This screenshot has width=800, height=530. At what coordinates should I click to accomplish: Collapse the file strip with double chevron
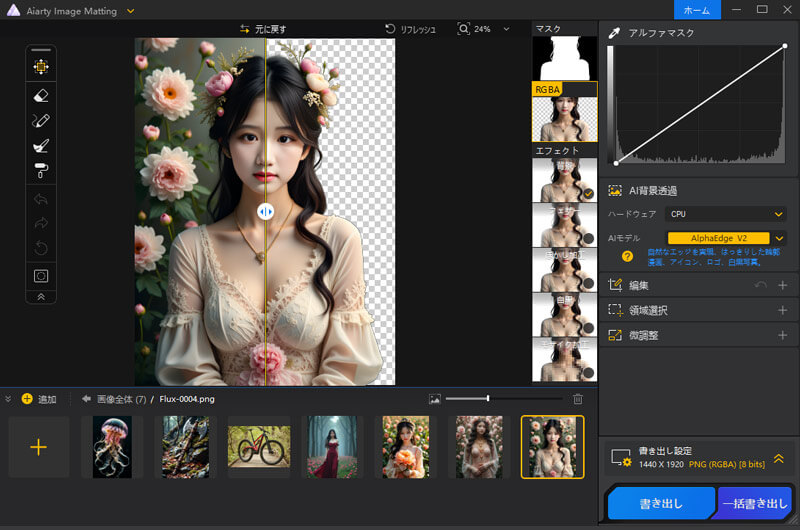click(8, 399)
